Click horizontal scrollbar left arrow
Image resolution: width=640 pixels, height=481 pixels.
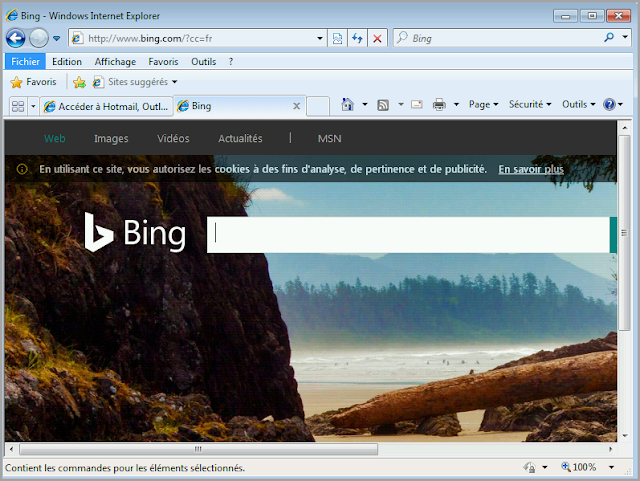point(11,449)
